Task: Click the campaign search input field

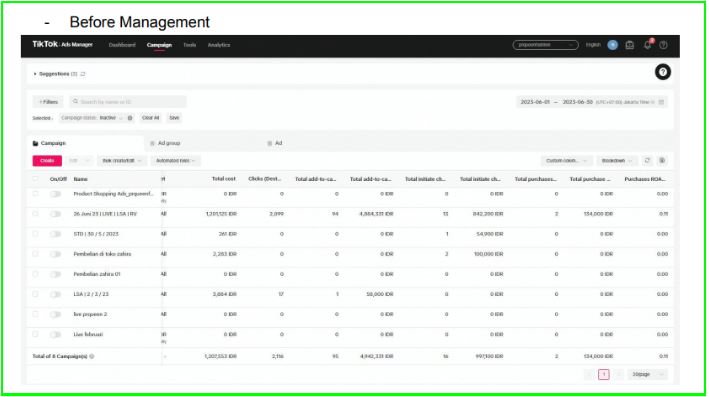Action: click(x=128, y=102)
